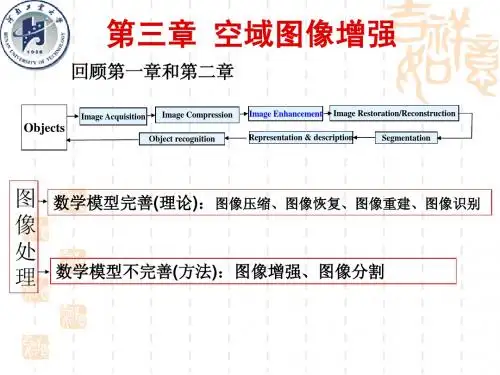This screenshot has width=500, height=375.
Task: Click the text 图像识别
Action: 453,204
